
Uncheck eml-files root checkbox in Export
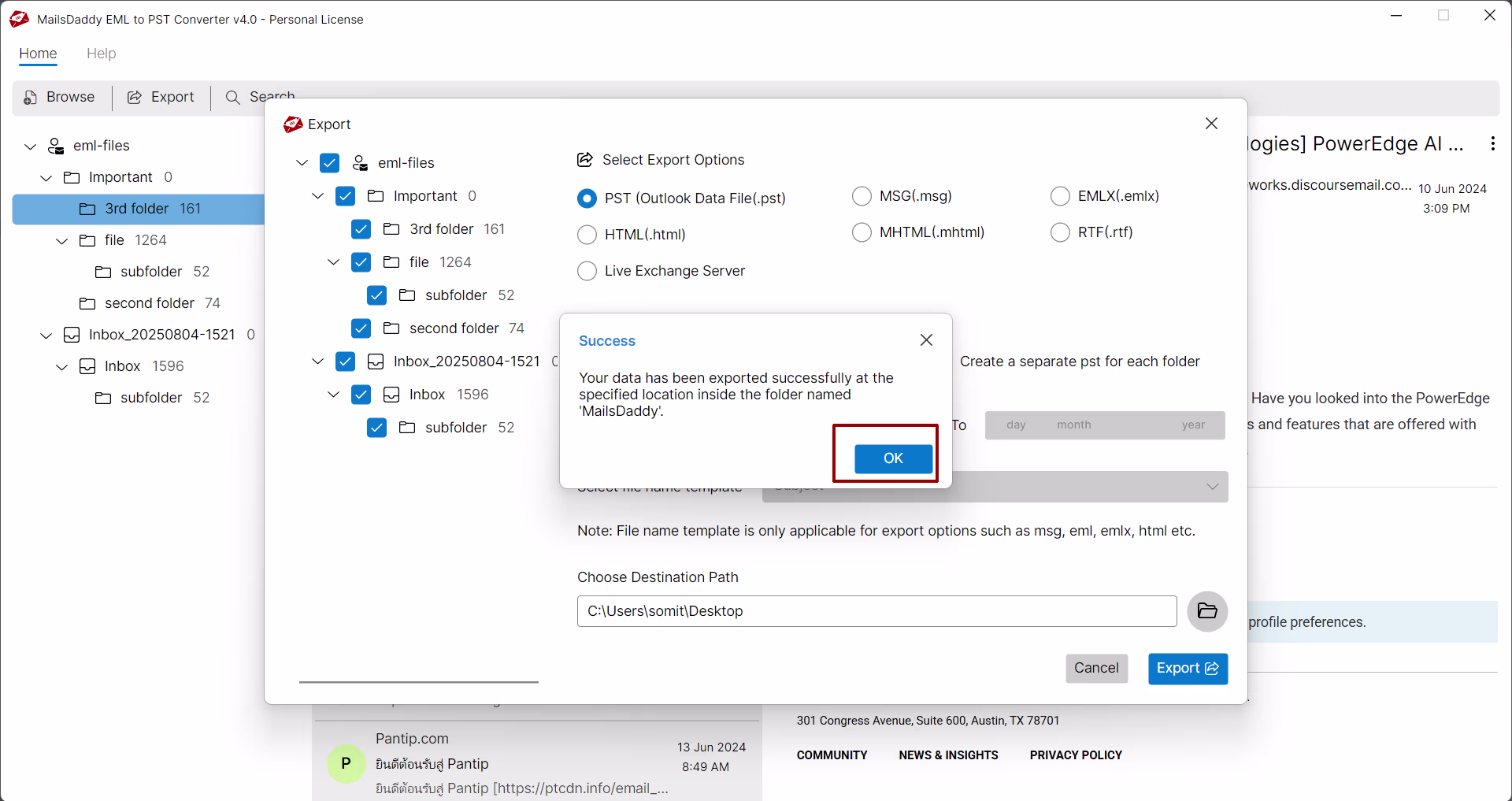(329, 163)
